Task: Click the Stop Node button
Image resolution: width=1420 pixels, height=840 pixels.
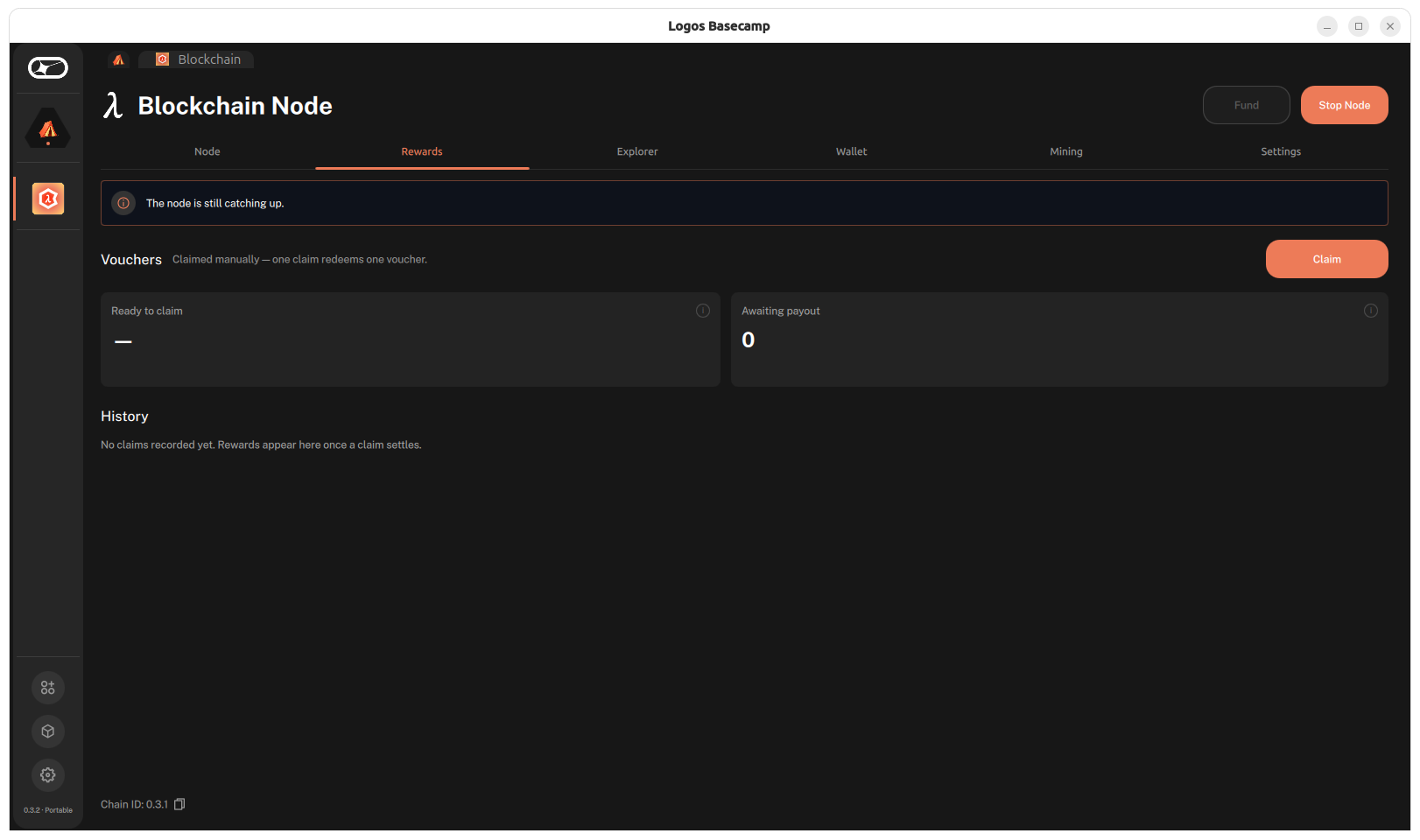Action: 1345,105
